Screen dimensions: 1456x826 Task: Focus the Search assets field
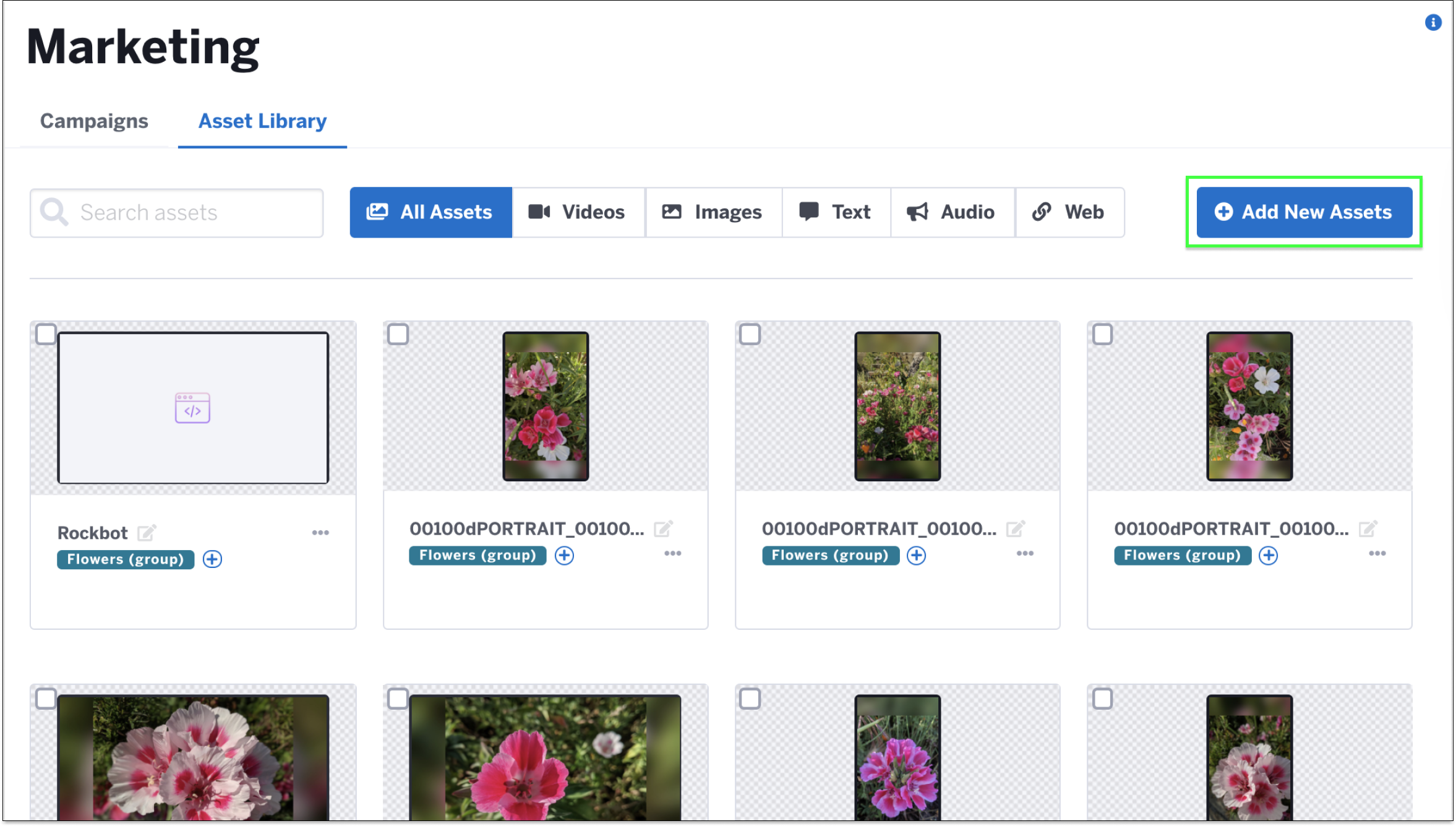point(176,213)
